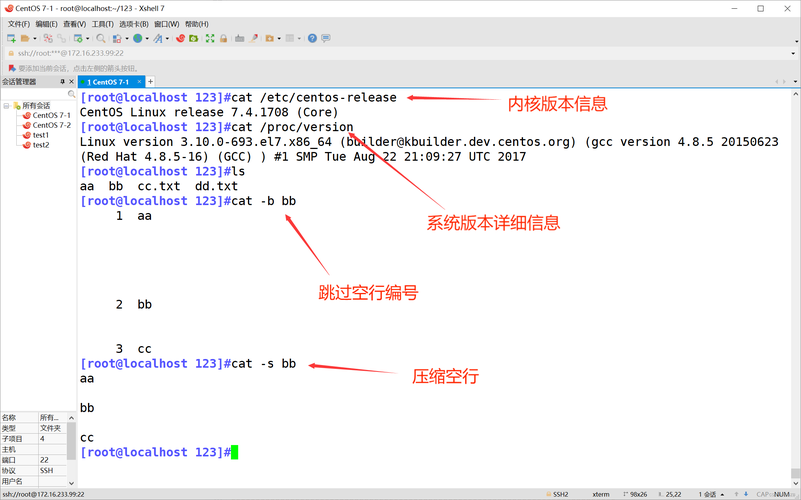This screenshot has height=500, width=801.
Task: Click the Session Properties toolbar icon
Action: (78, 38)
